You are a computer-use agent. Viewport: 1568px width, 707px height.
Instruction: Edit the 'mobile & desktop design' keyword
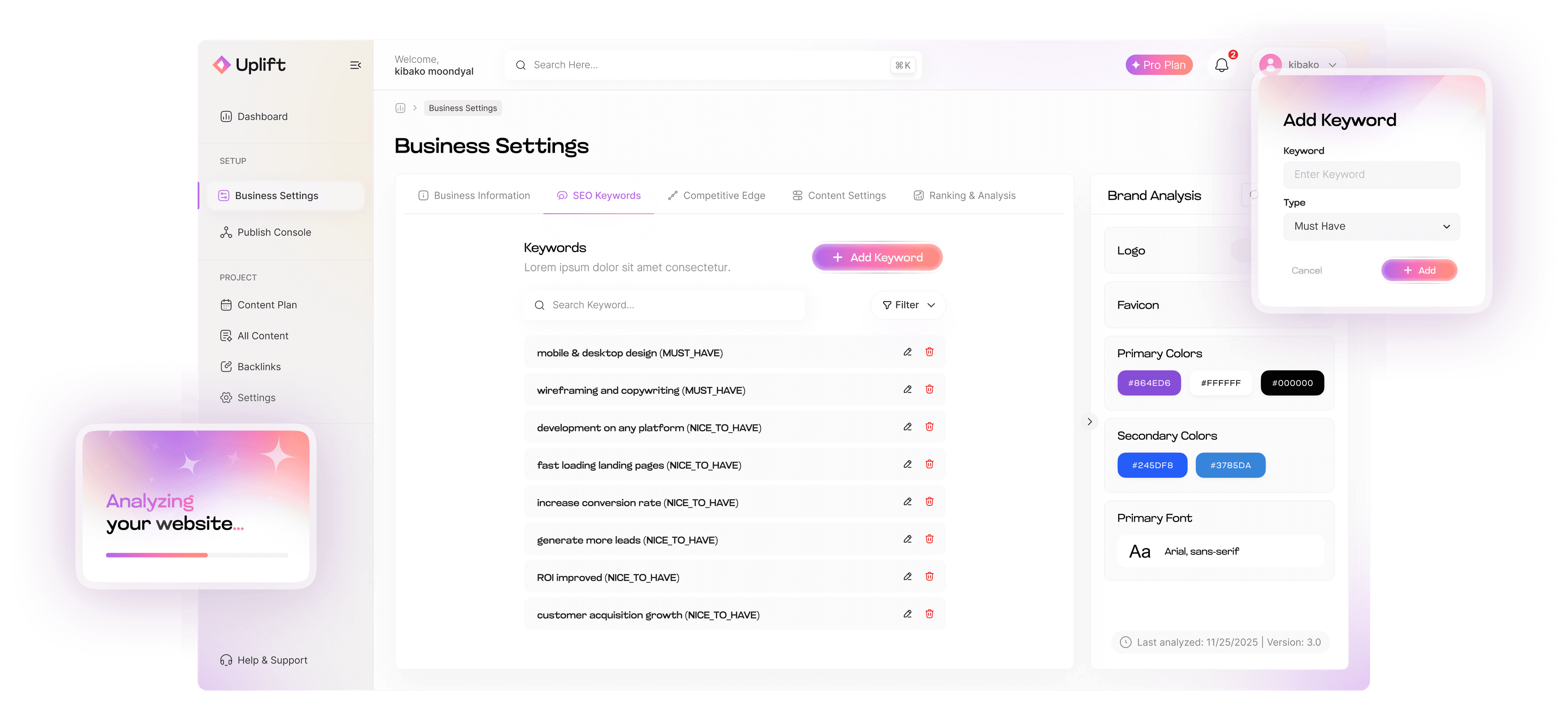point(907,352)
